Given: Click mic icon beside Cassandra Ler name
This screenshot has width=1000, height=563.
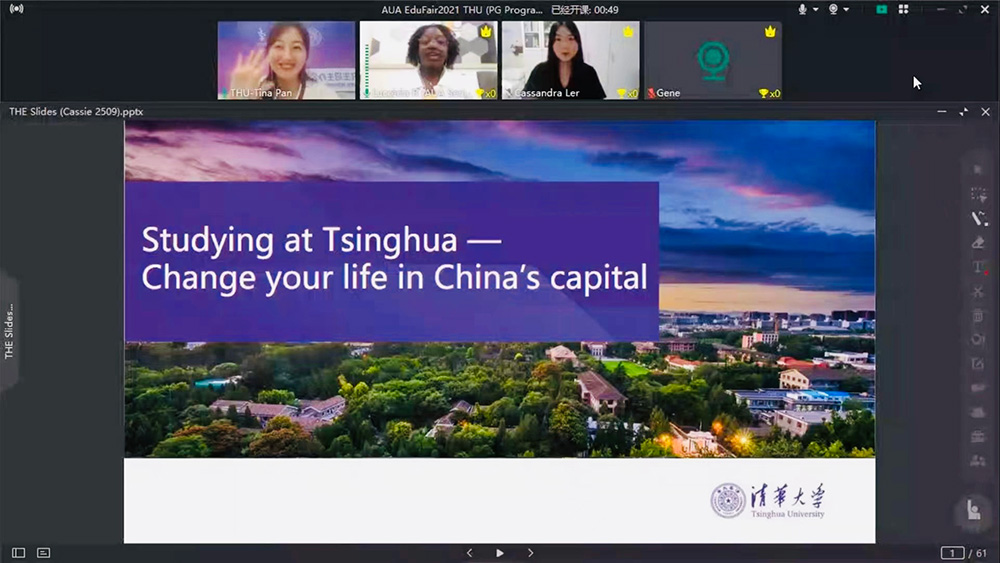Looking at the screenshot, I should 508,93.
